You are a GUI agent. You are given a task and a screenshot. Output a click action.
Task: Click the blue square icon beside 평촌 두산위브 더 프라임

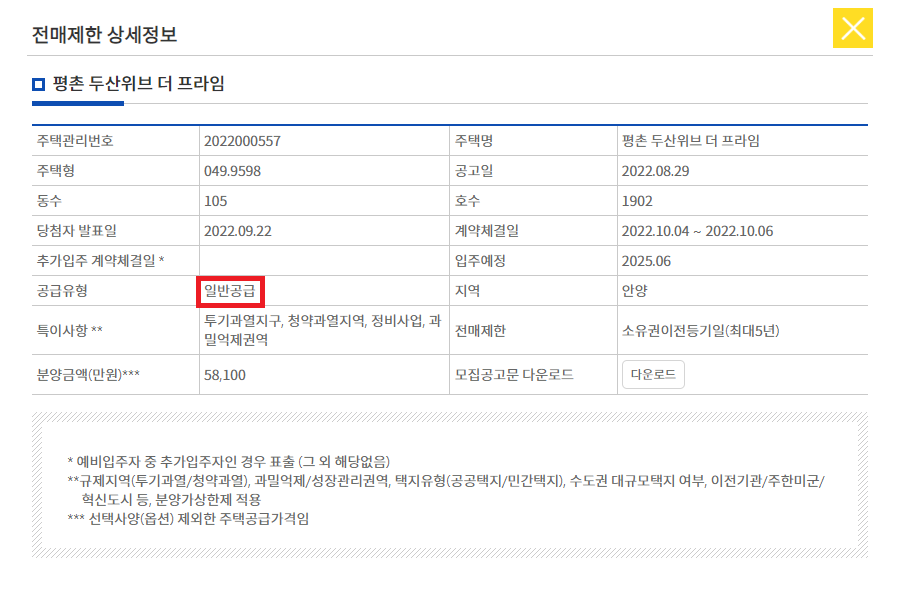click(38, 85)
